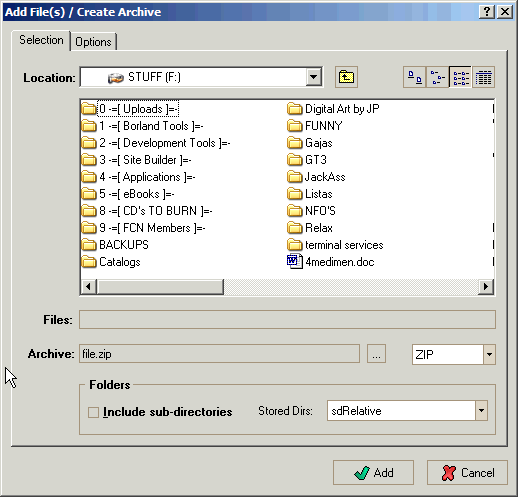Switch to small icons view

click(x=437, y=77)
